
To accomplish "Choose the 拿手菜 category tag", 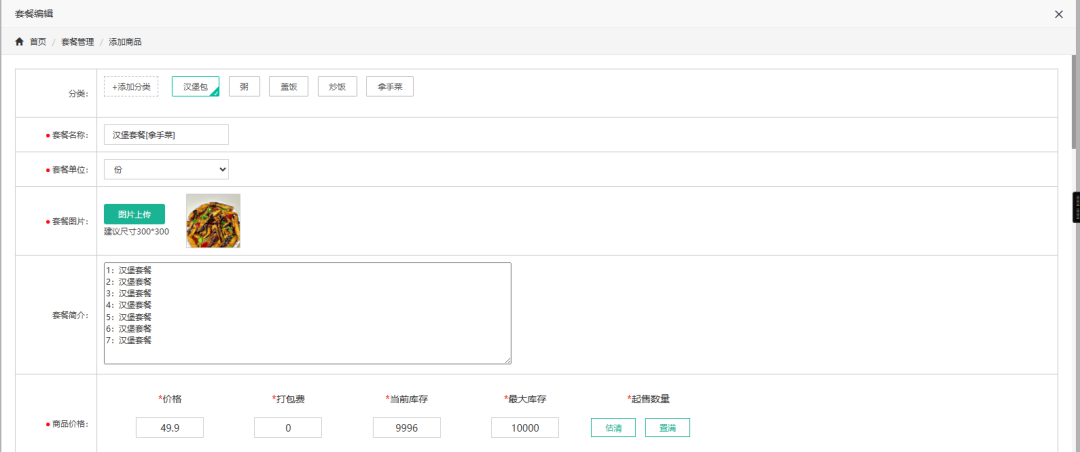I will [389, 87].
